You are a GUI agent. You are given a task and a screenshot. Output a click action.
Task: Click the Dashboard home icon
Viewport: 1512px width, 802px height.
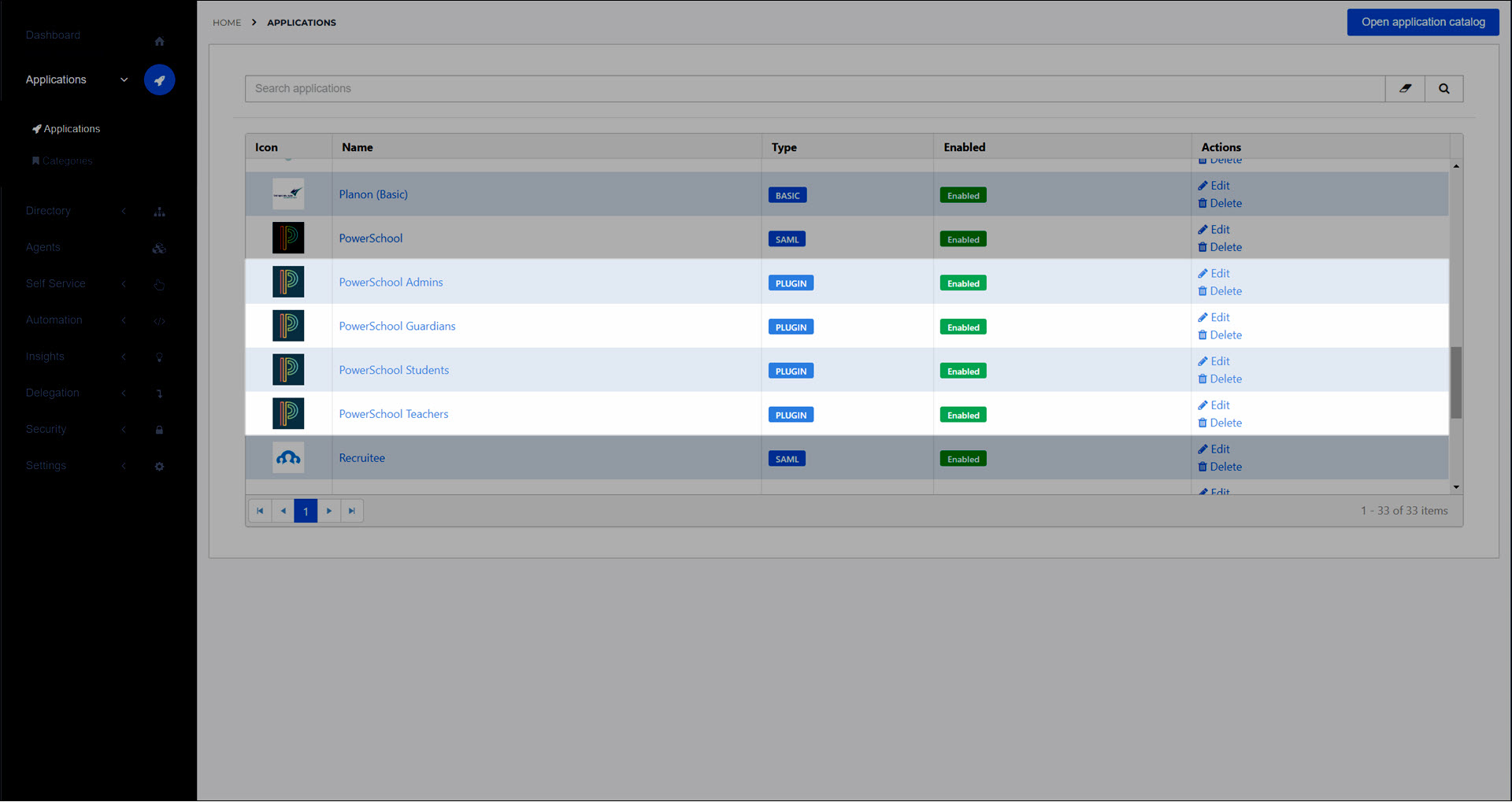159,41
